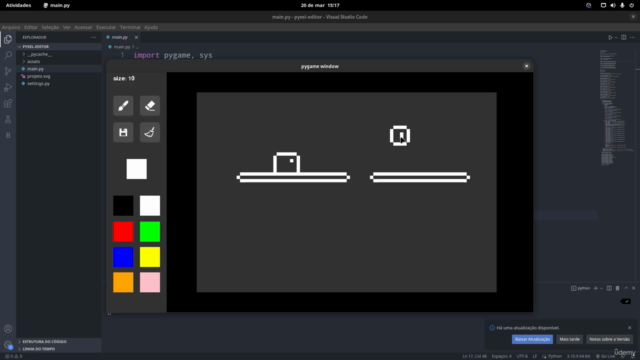The height and width of the screenshot is (360, 640).
Task: Click the Ln 17, Col 48 status entry
Action: pos(474,356)
